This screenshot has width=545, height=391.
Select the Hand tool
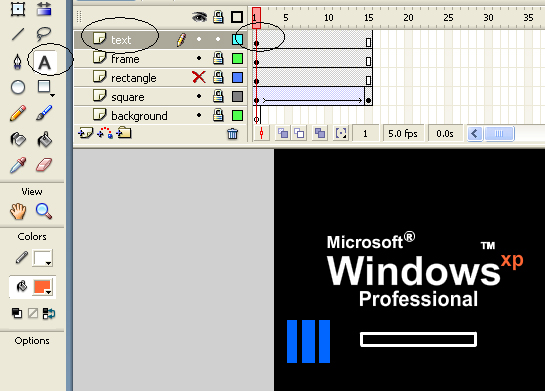point(18,211)
